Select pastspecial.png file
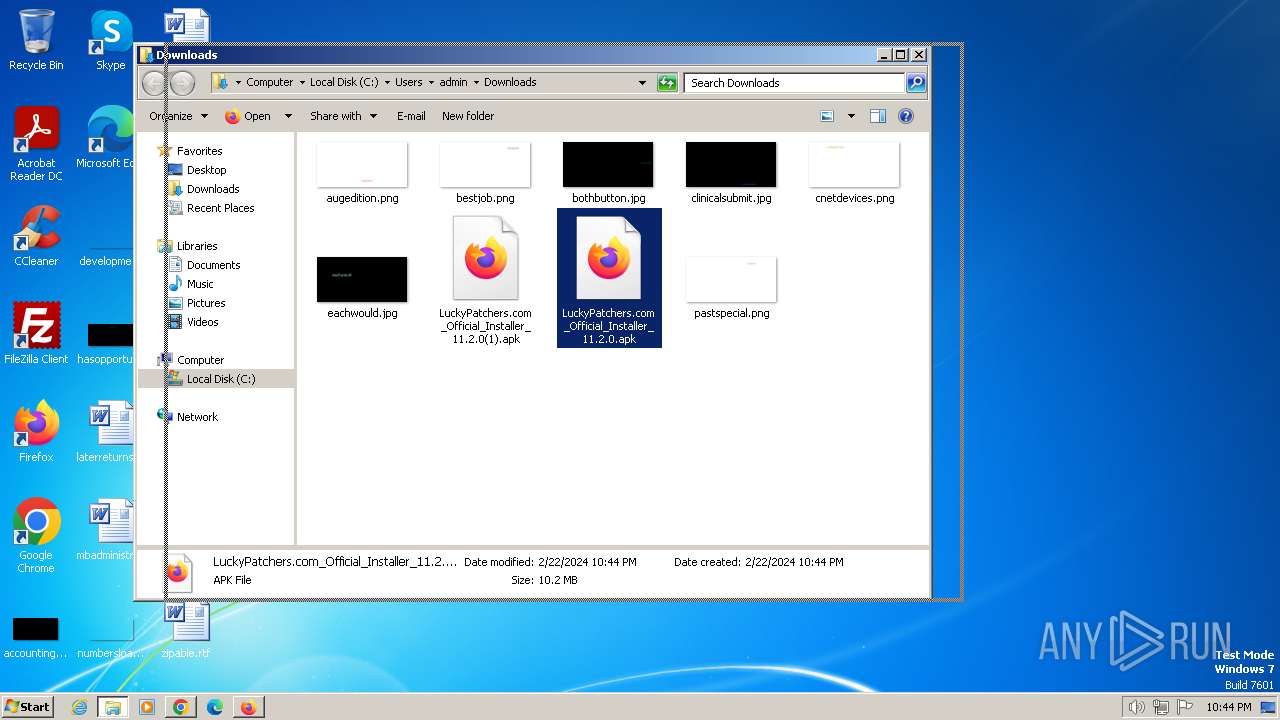The image size is (1280, 720). pos(731,288)
